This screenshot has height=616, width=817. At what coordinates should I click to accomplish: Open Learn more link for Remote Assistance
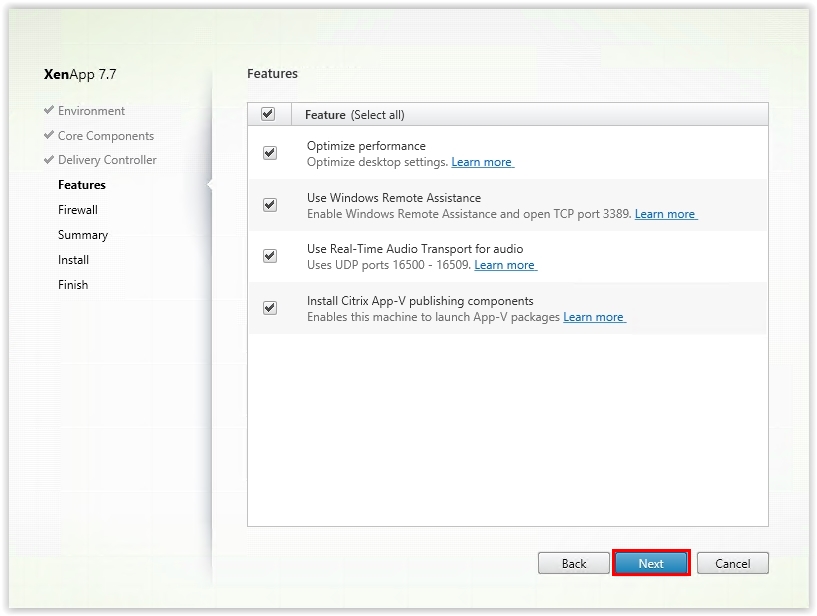coord(665,214)
